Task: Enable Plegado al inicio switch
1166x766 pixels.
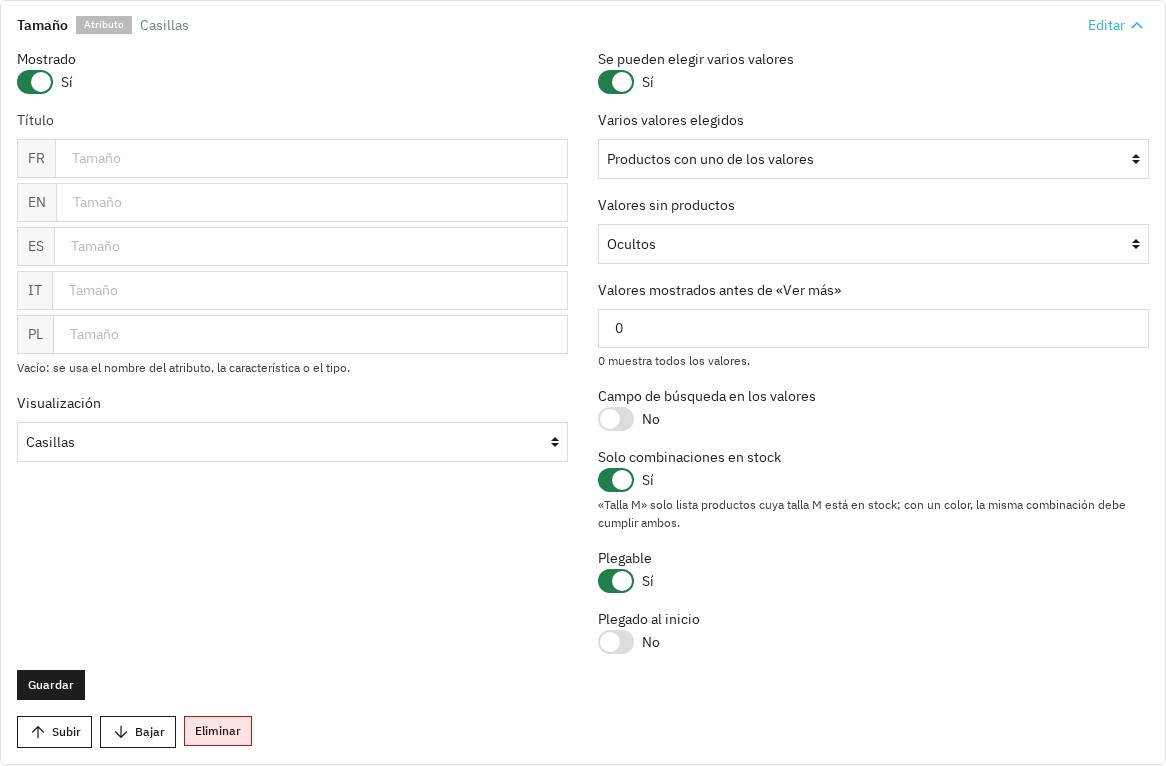Action: pos(616,643)
